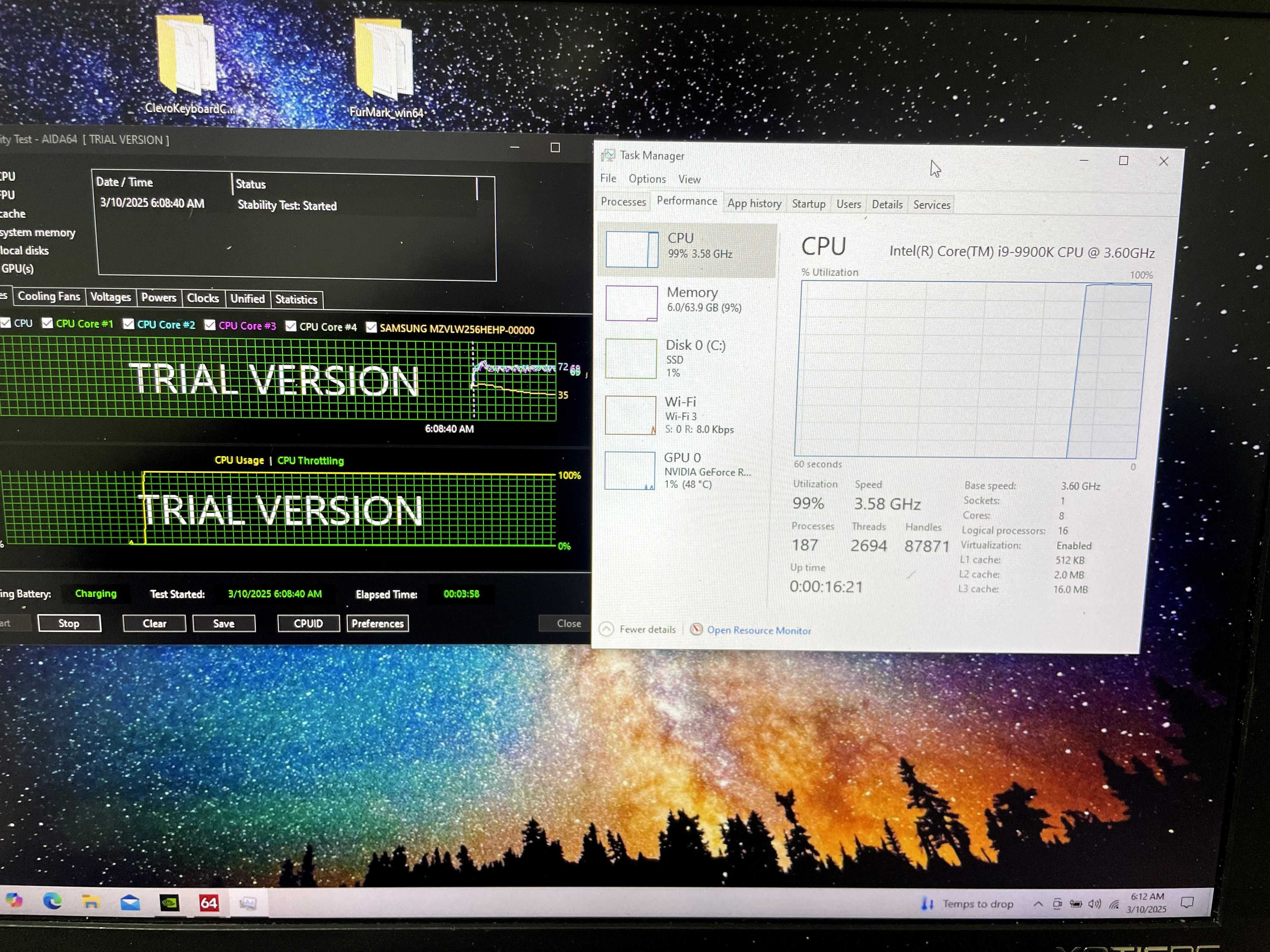Select the Memory mini graph thumbnail
1270x952 pixels.
pos(631,303)
